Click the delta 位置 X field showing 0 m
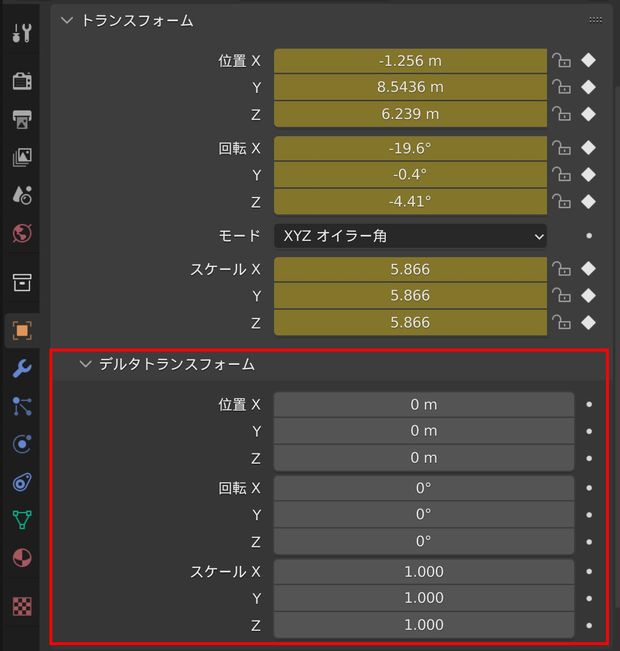Image resolution: width=620 pixels, height=651 pixels. [x=424, y=405]
